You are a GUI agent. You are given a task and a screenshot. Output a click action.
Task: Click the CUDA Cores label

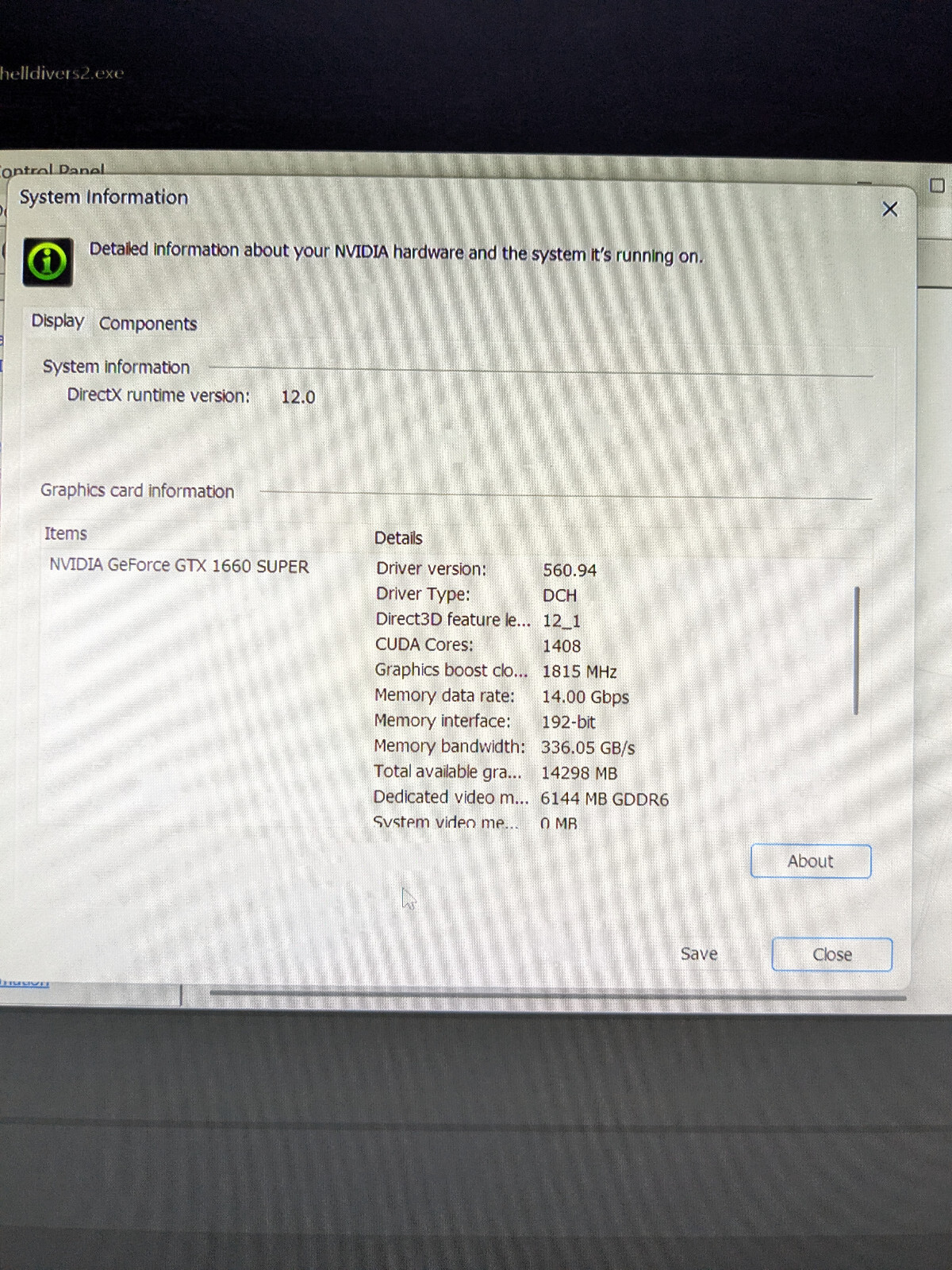[424, 645]
